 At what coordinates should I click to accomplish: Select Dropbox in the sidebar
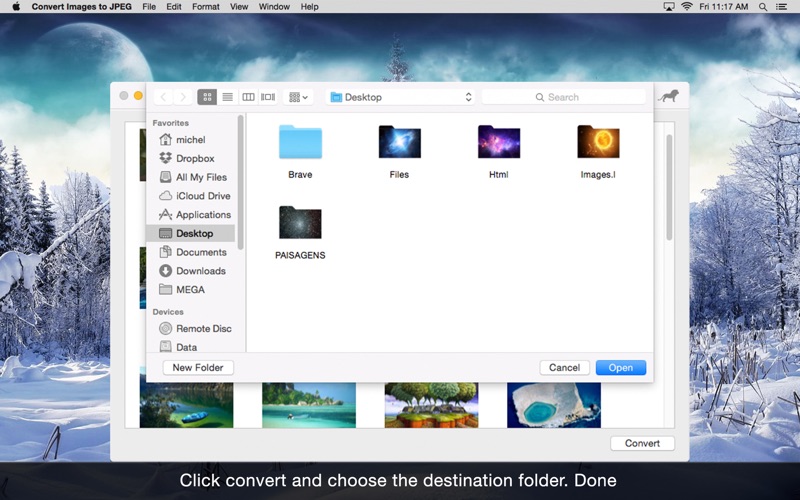tap(191, 158)
